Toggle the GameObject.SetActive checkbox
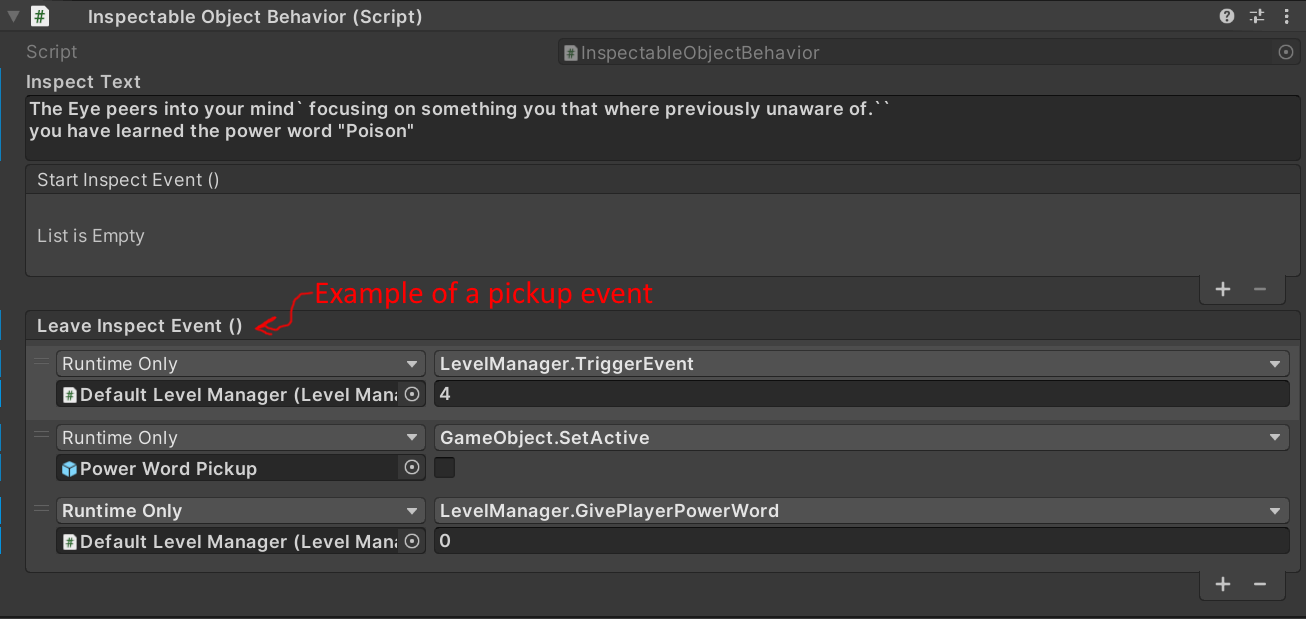1306x619 pixels. 445,467
